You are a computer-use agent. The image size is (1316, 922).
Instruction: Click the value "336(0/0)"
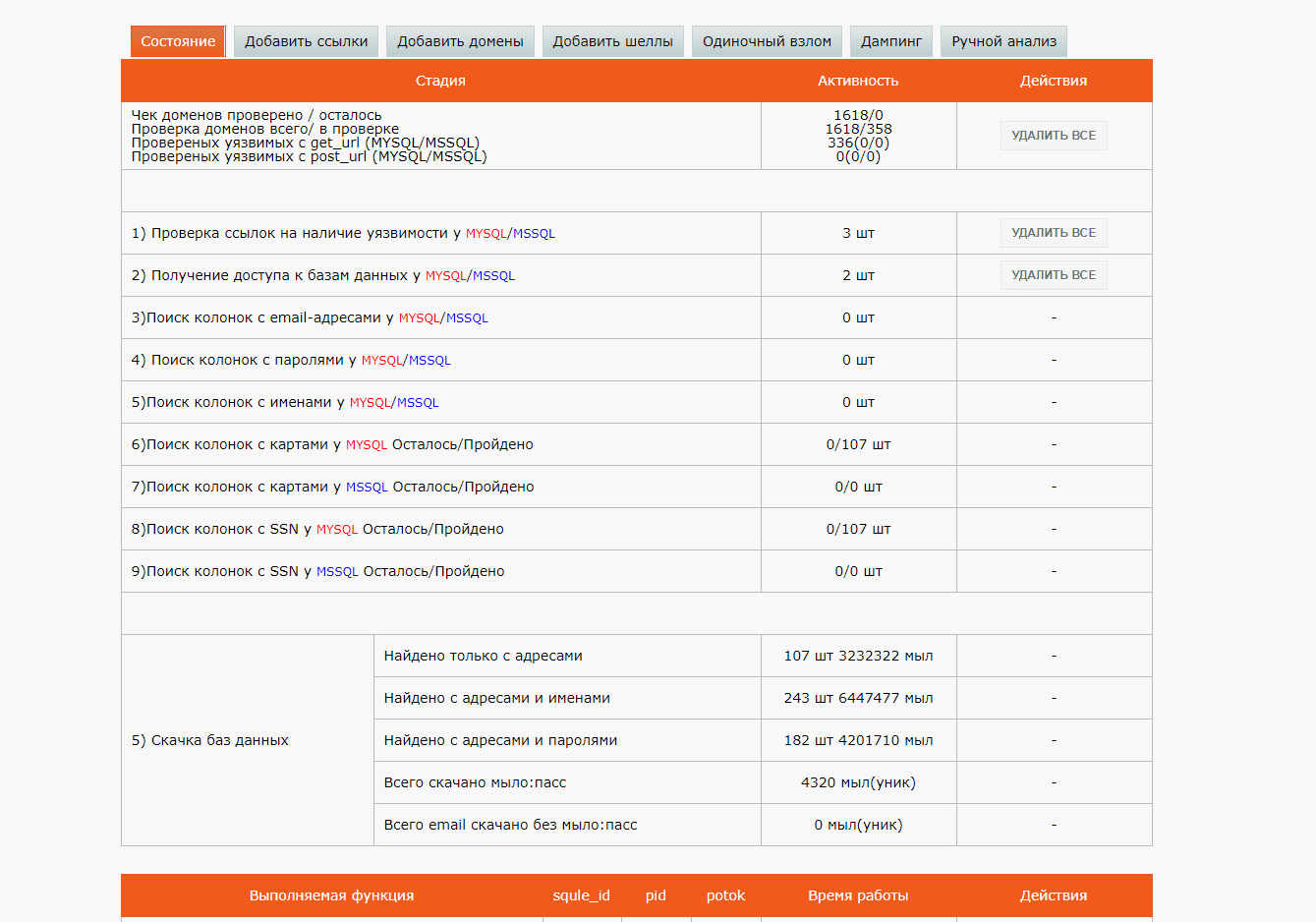pyautogui.click(x=858, y=143)
